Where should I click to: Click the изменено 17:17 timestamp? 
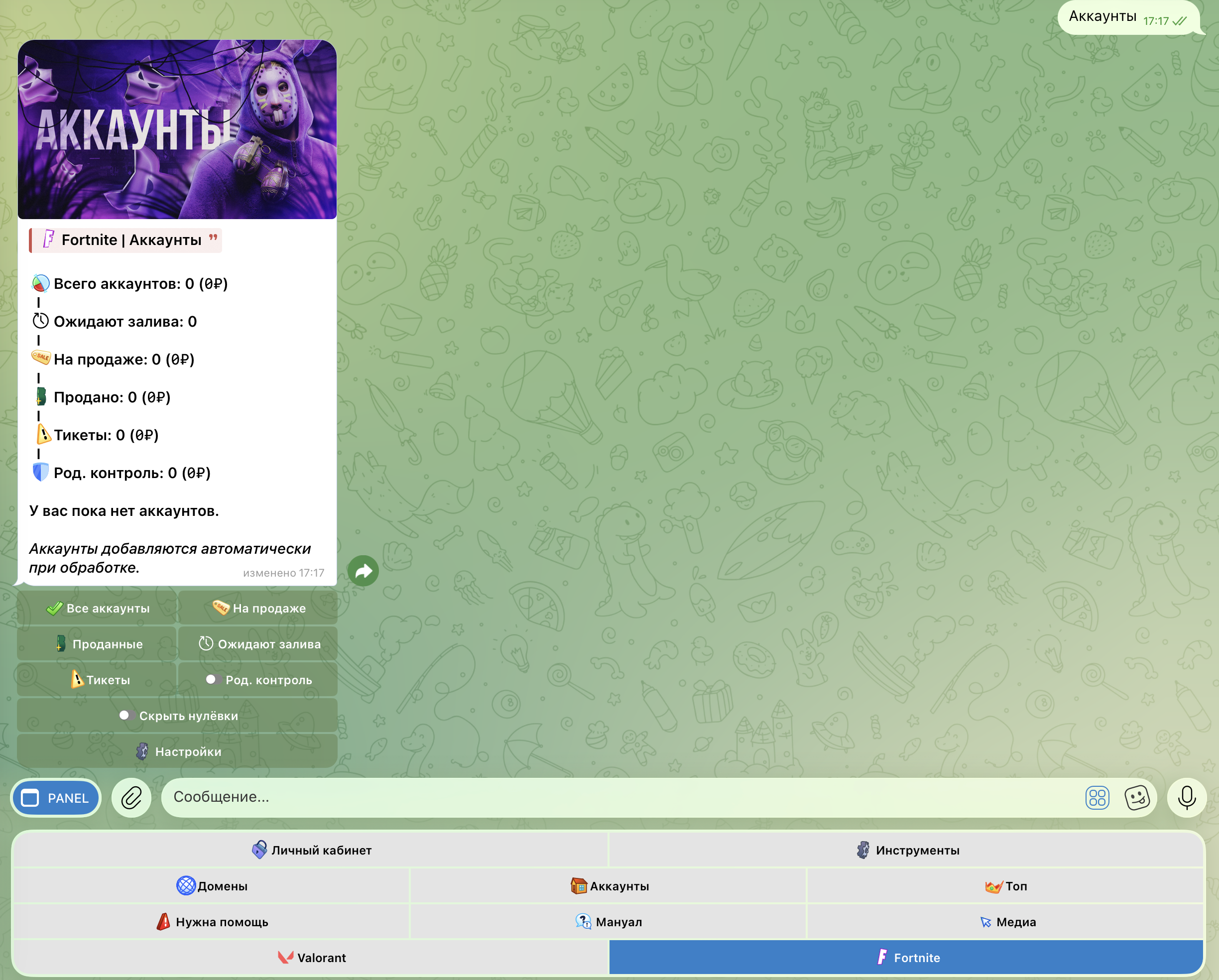(283, 573)
